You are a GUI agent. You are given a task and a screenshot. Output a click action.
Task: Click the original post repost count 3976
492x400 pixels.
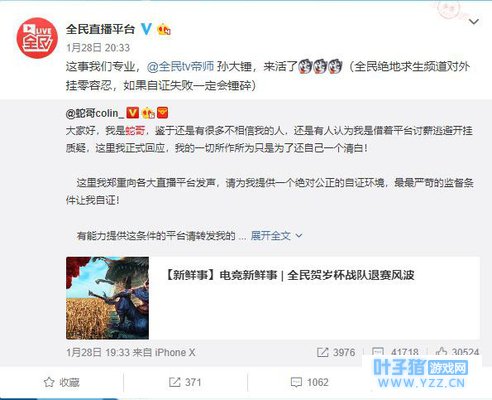pyautogui.click(x=336, y=352)
